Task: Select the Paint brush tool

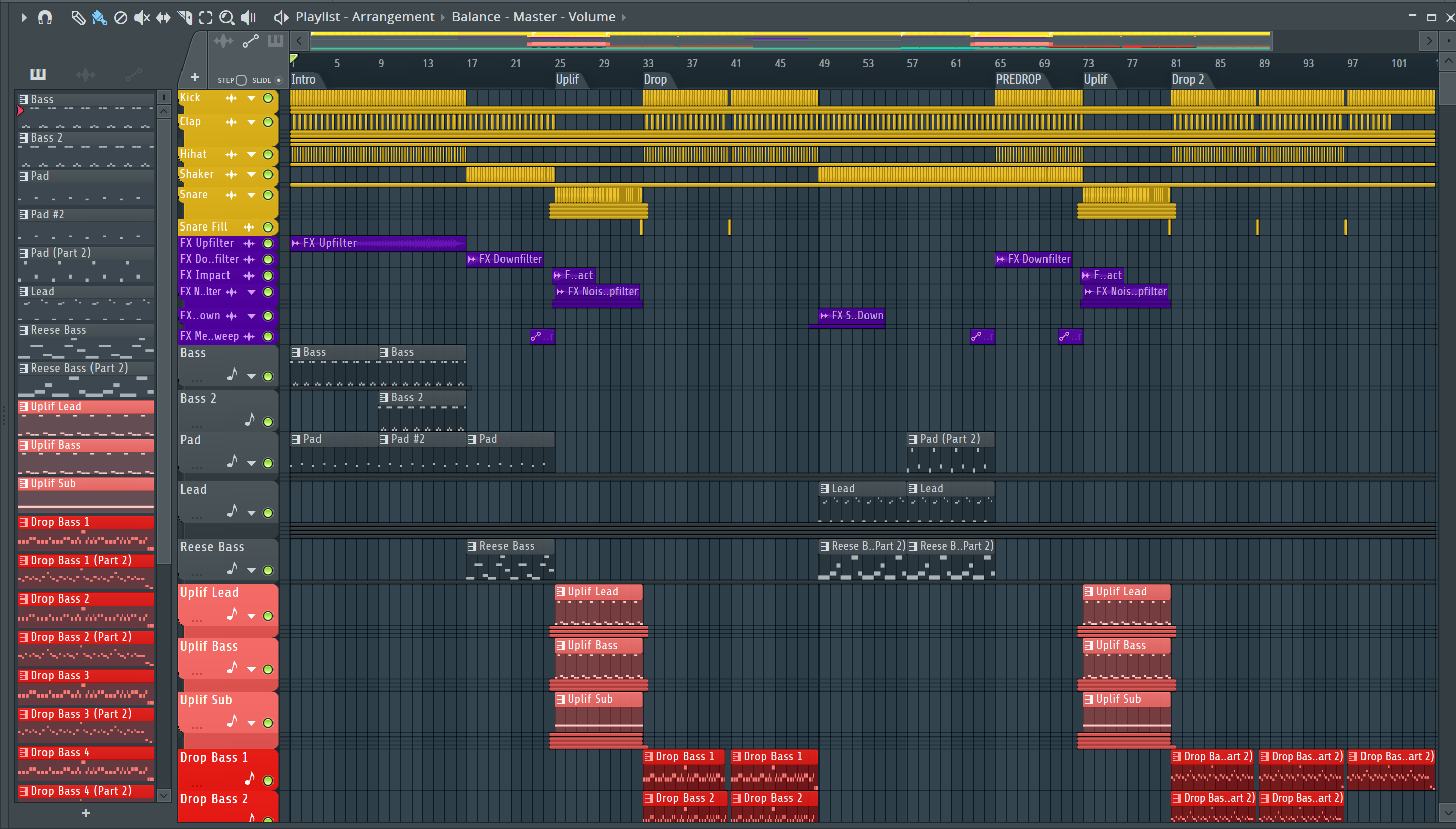Action: [99, 18]
